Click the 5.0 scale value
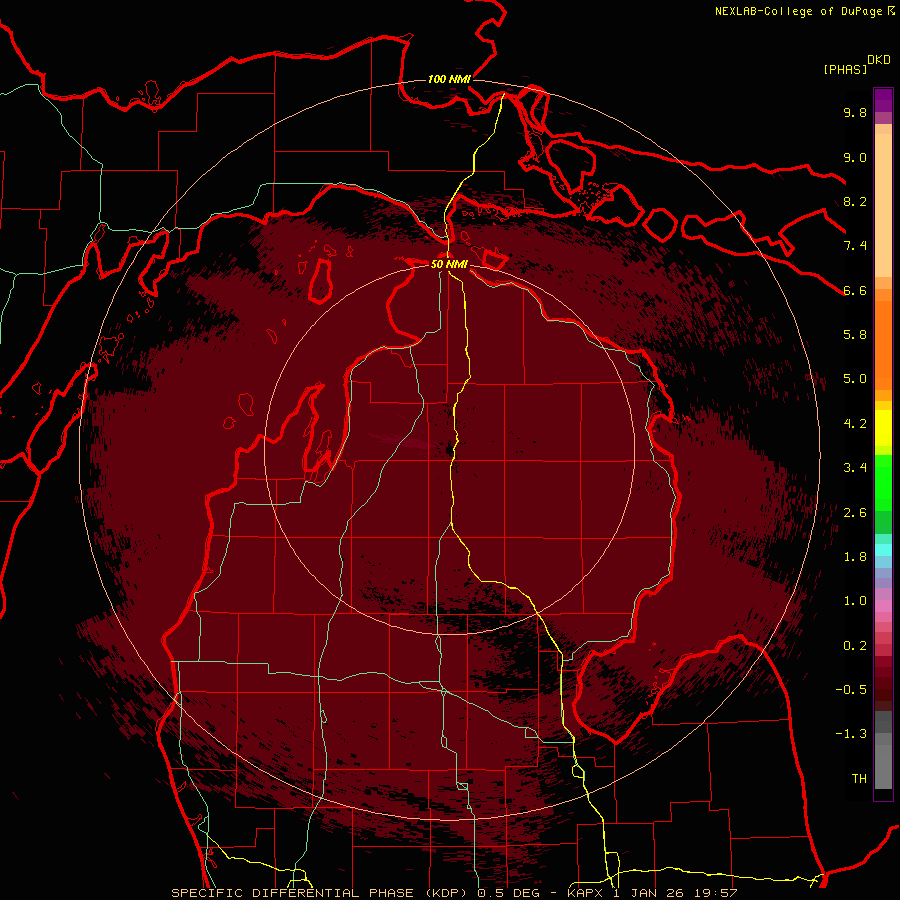 [855, 379]
